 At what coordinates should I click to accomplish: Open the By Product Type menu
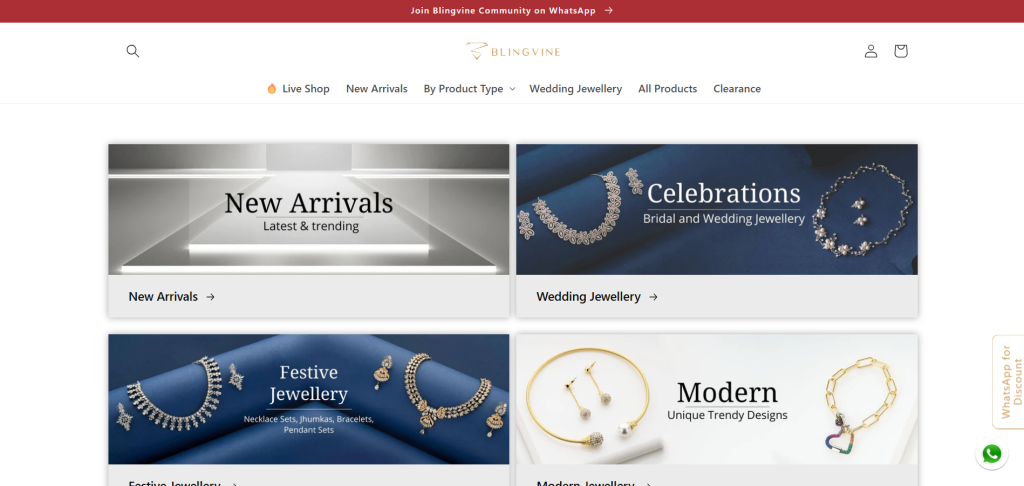(x=463, y=88)
